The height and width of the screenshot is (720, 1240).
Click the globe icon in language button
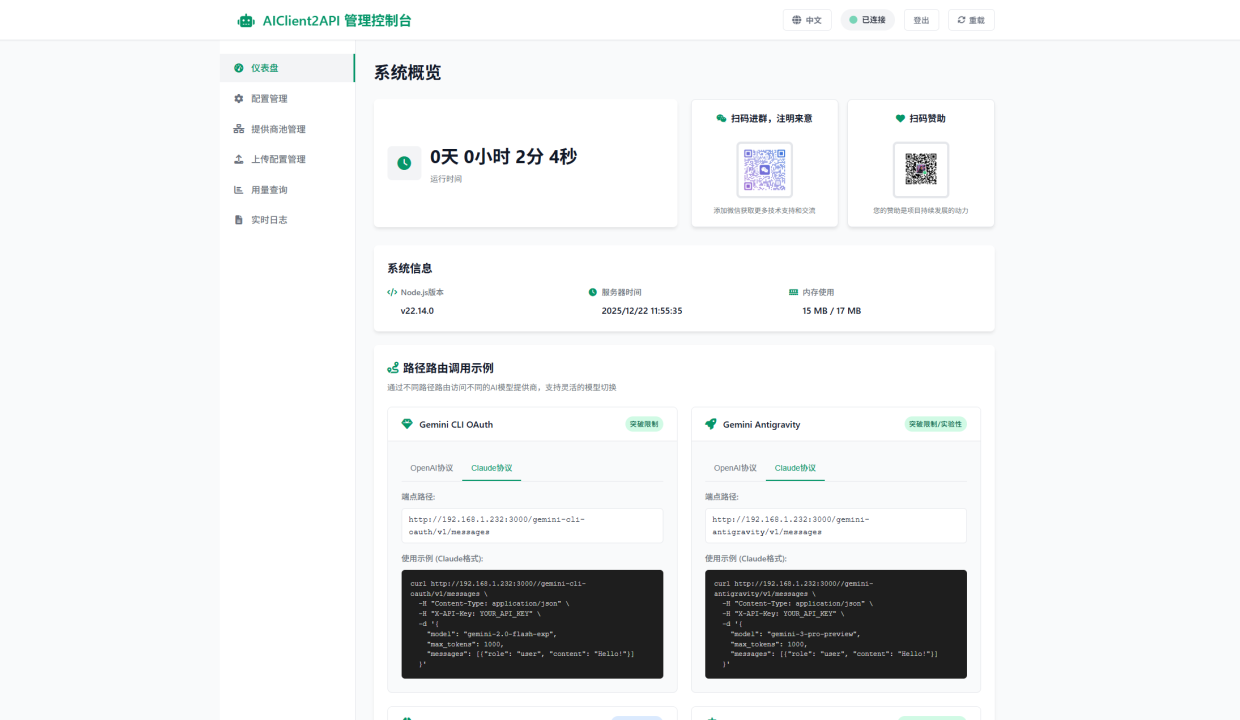click(x=797, y=20)
